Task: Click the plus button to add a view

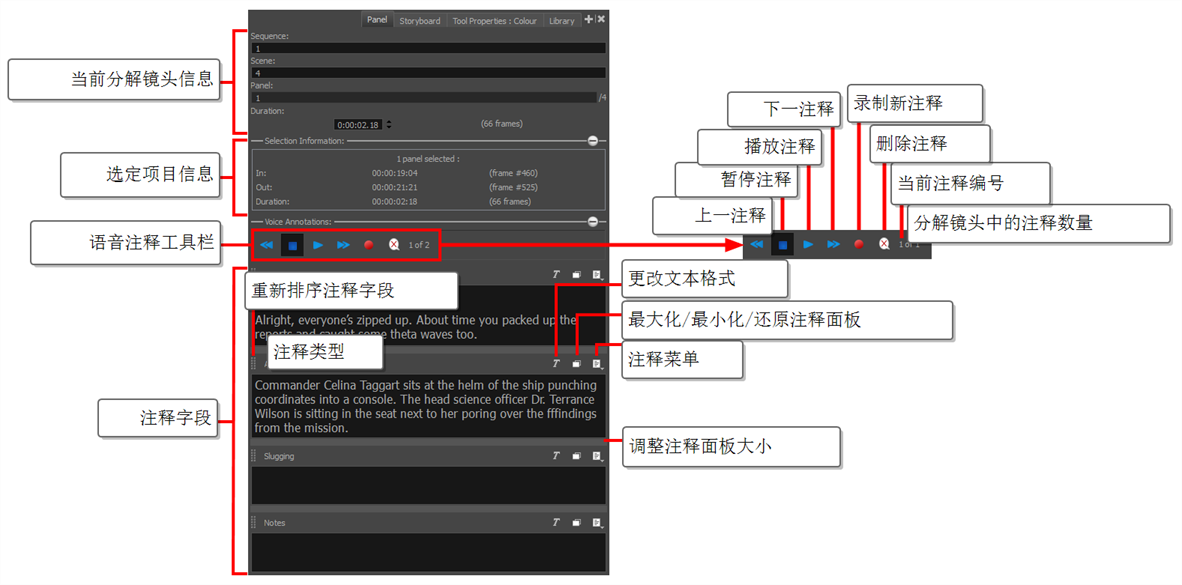Action: point(588,20)
